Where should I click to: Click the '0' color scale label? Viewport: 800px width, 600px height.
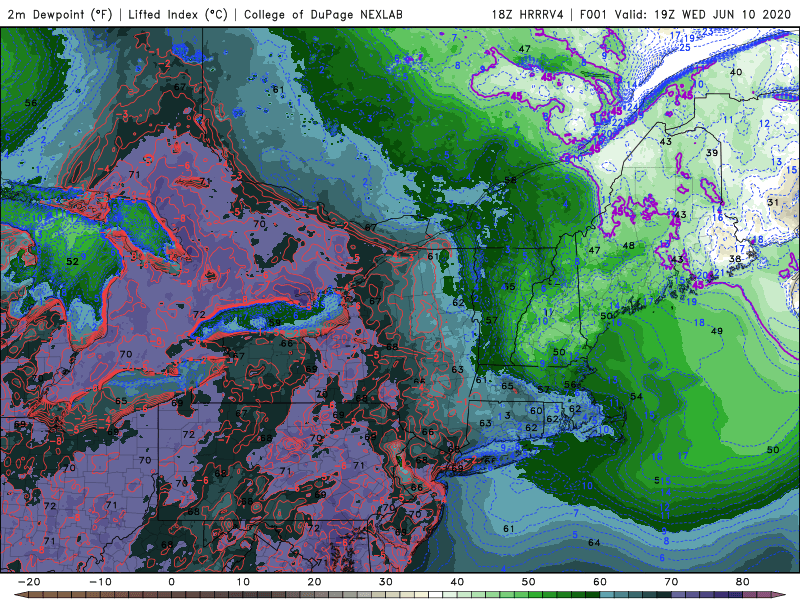[x=171, y=582]
